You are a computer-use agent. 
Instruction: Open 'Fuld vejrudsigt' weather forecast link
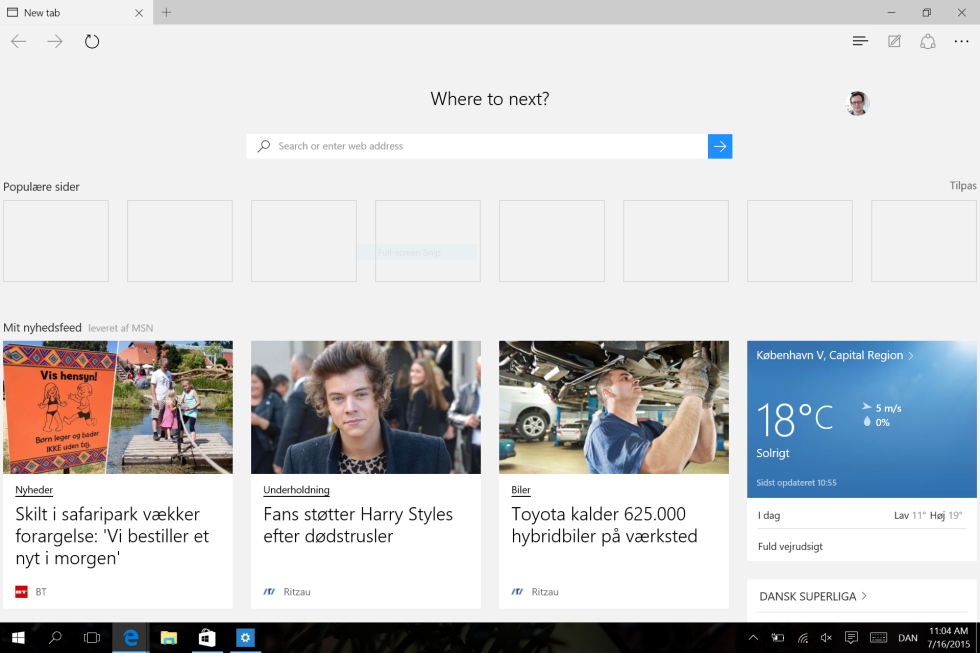(790, 547)
